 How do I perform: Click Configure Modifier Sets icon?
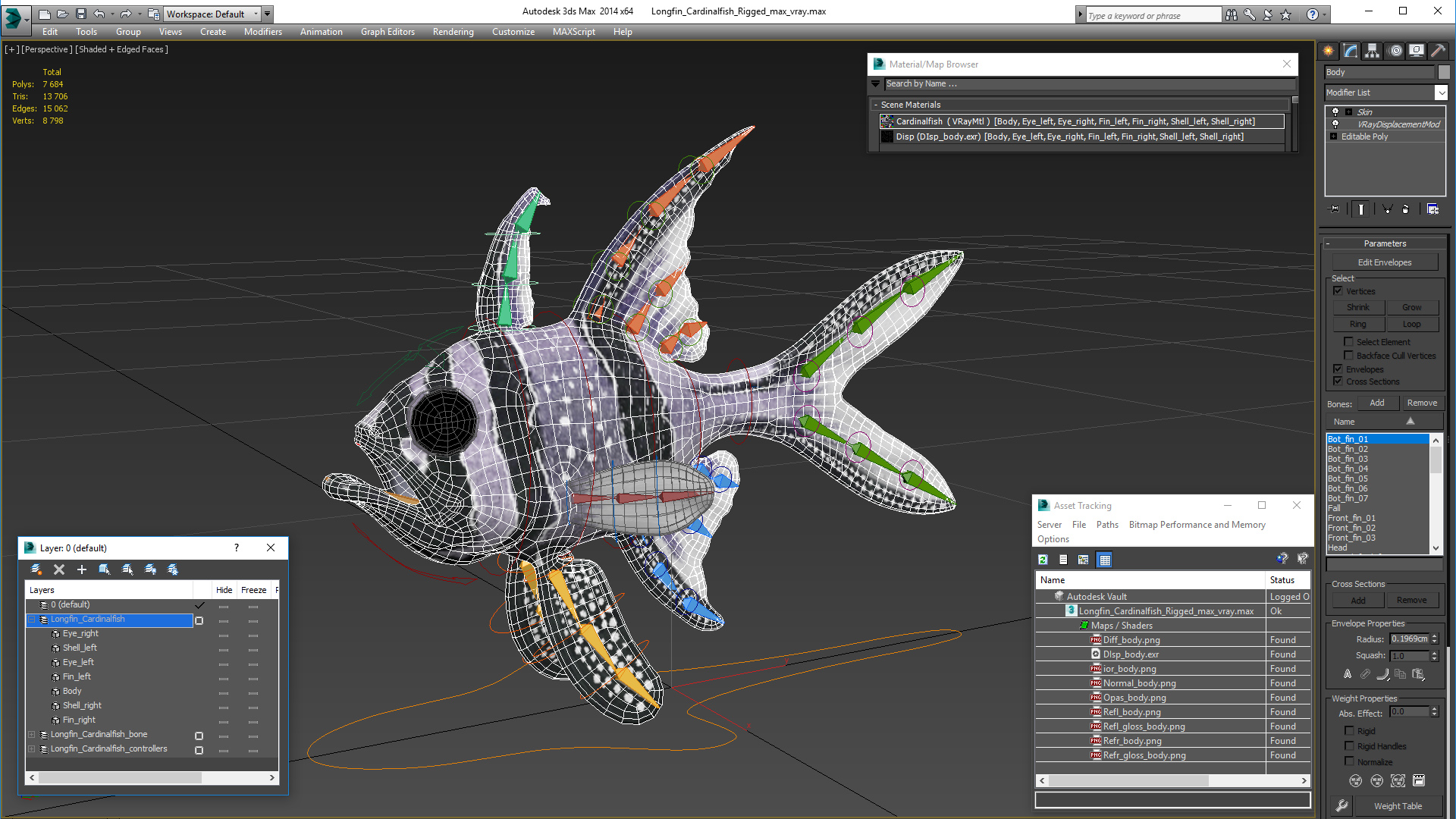pos(1432,209)
